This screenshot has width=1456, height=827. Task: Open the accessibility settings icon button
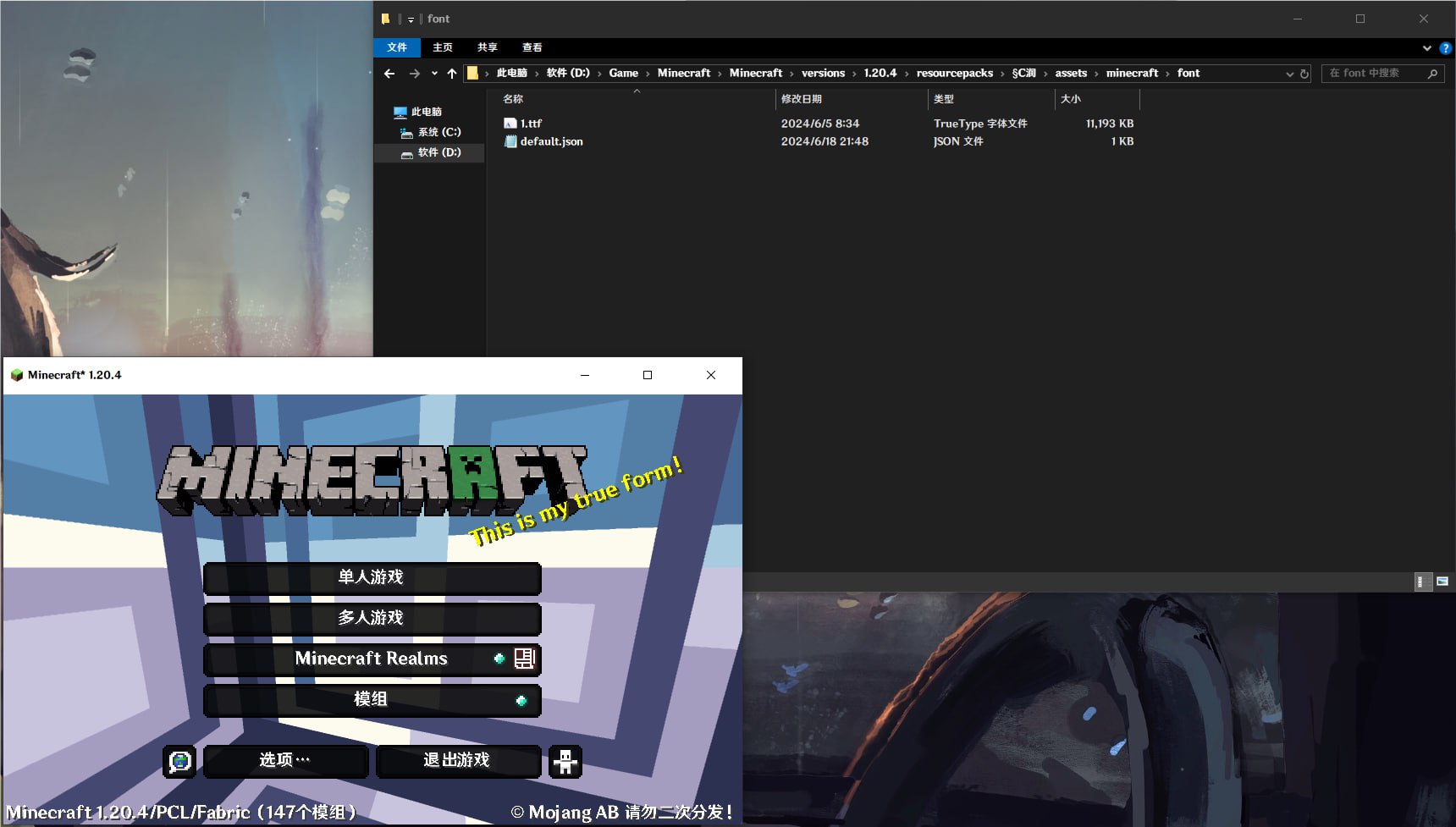pos(565,761)
